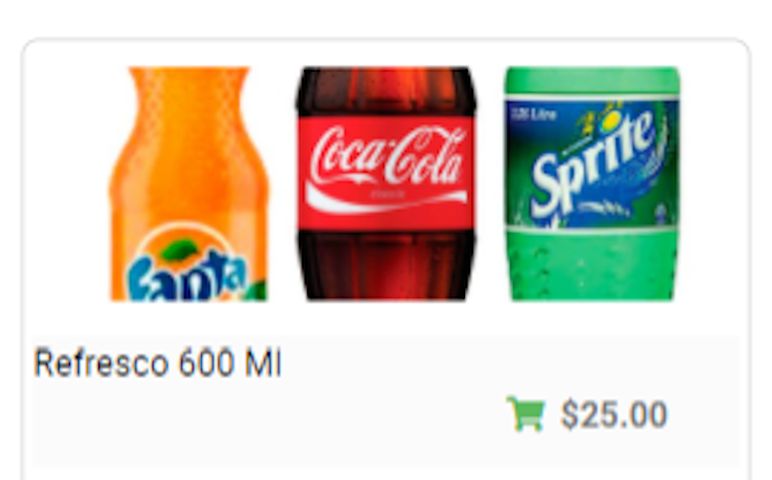Click the Sprite bottle green cap area
This screenshot has height=480, width=772.
point(592,81)
